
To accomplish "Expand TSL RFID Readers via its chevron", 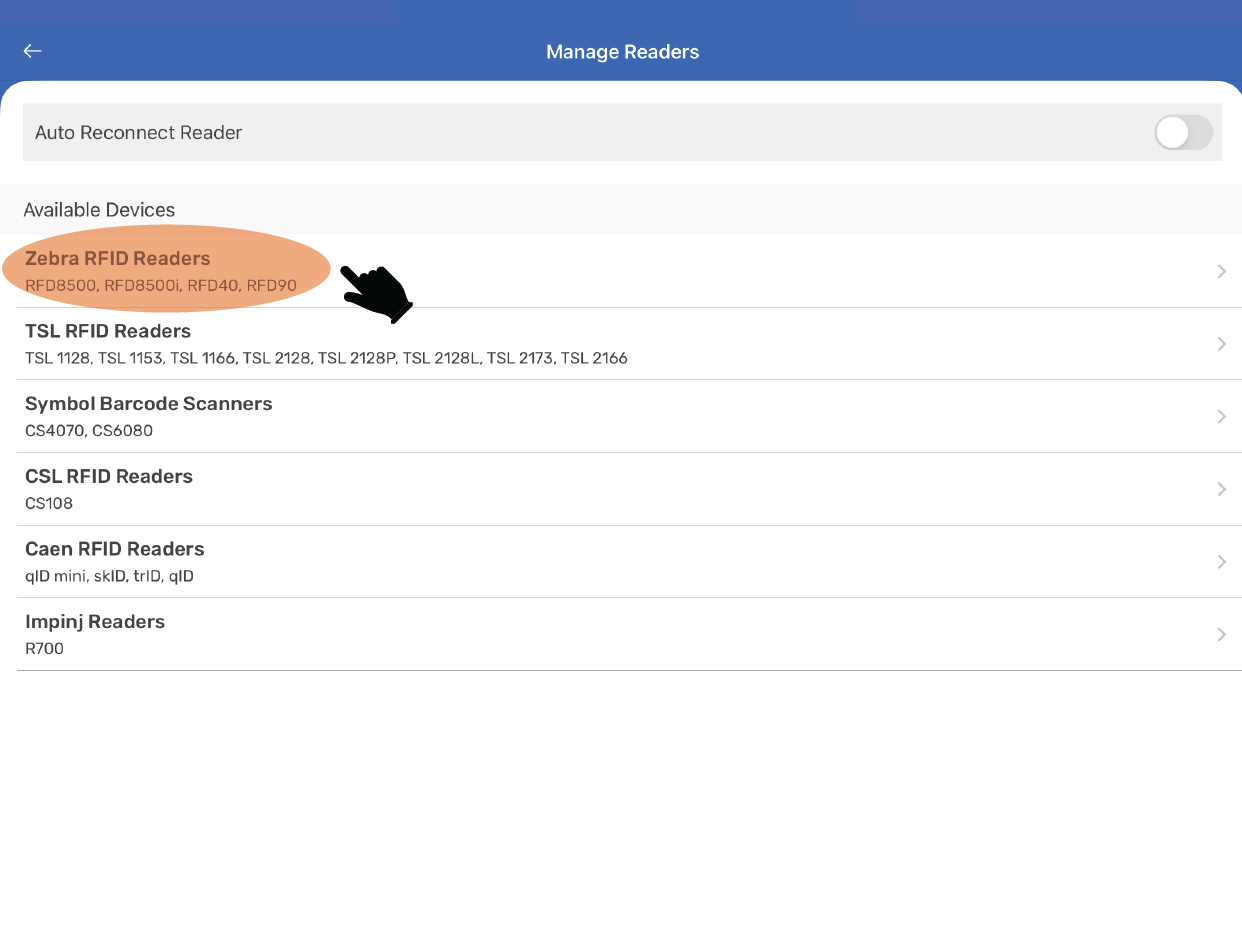I will coord(1221,344).
